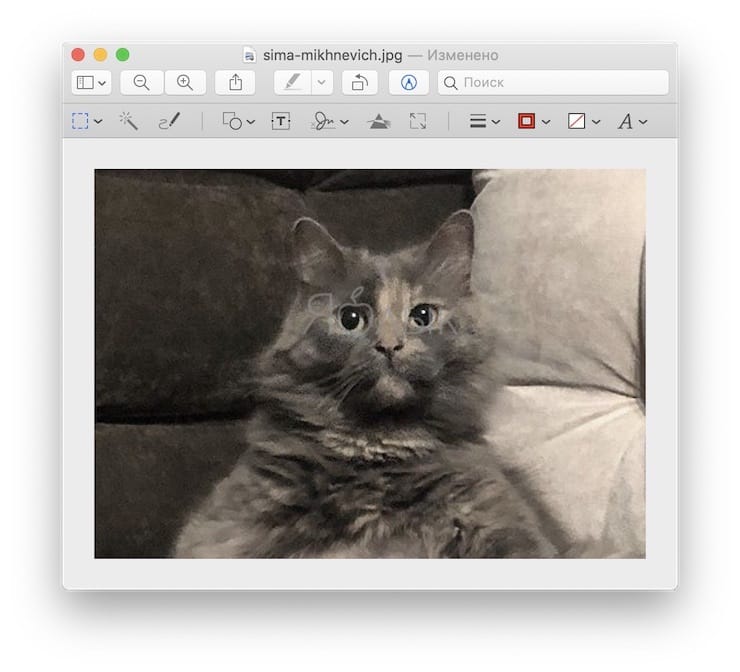Open the sidebar view menu button
Viewport: 740px width, 672px height.
click(92, 83)
